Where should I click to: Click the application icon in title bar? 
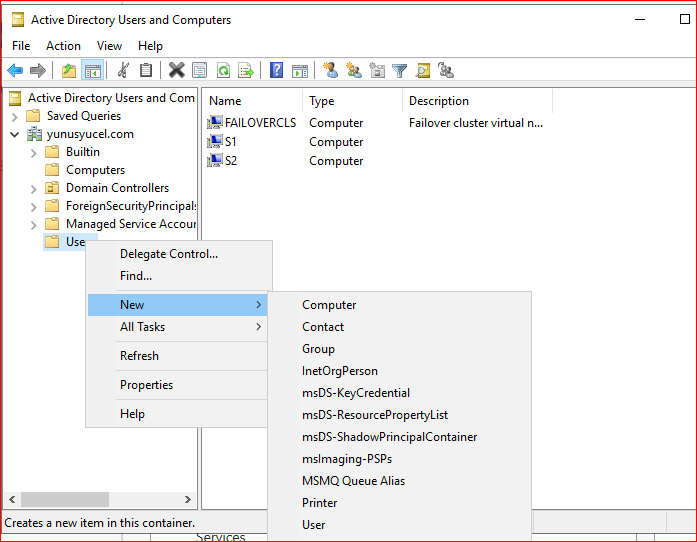[x=18, y=20]
